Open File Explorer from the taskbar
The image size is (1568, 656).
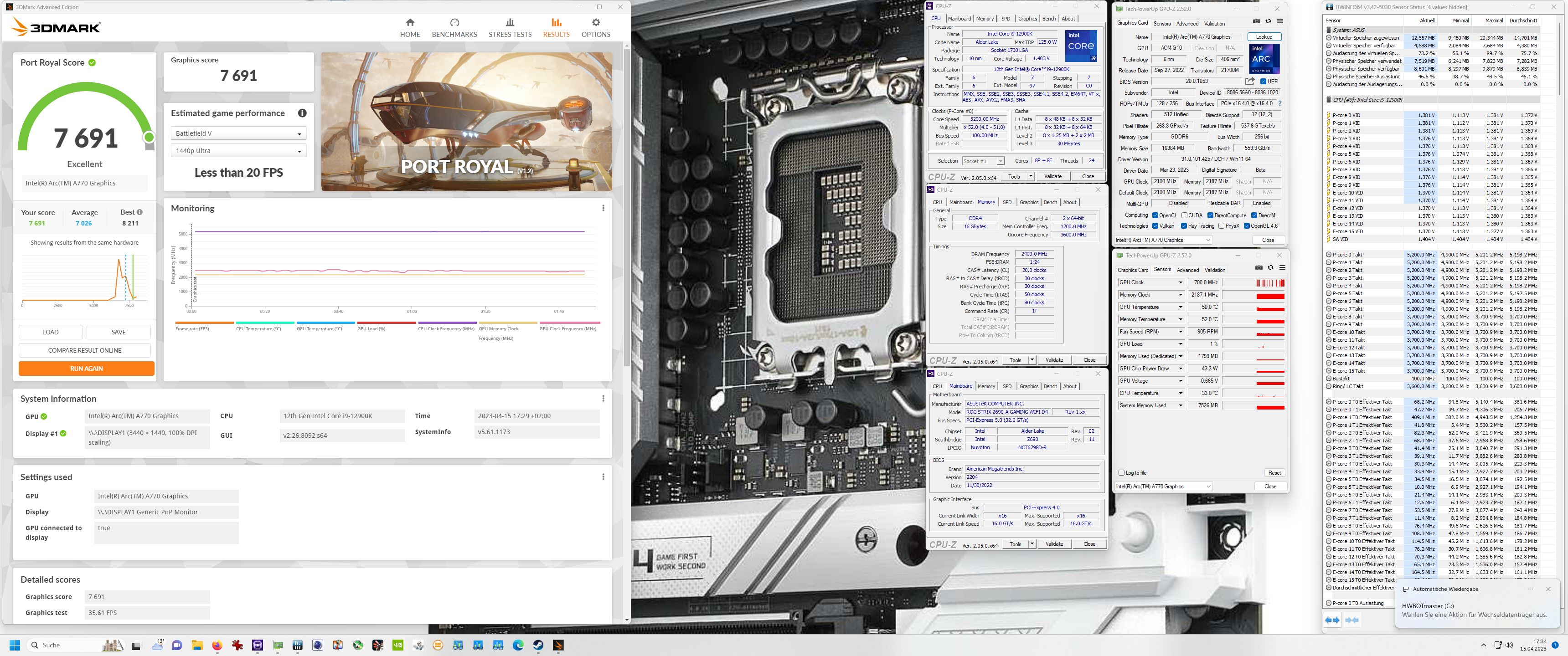pos(196,645)
